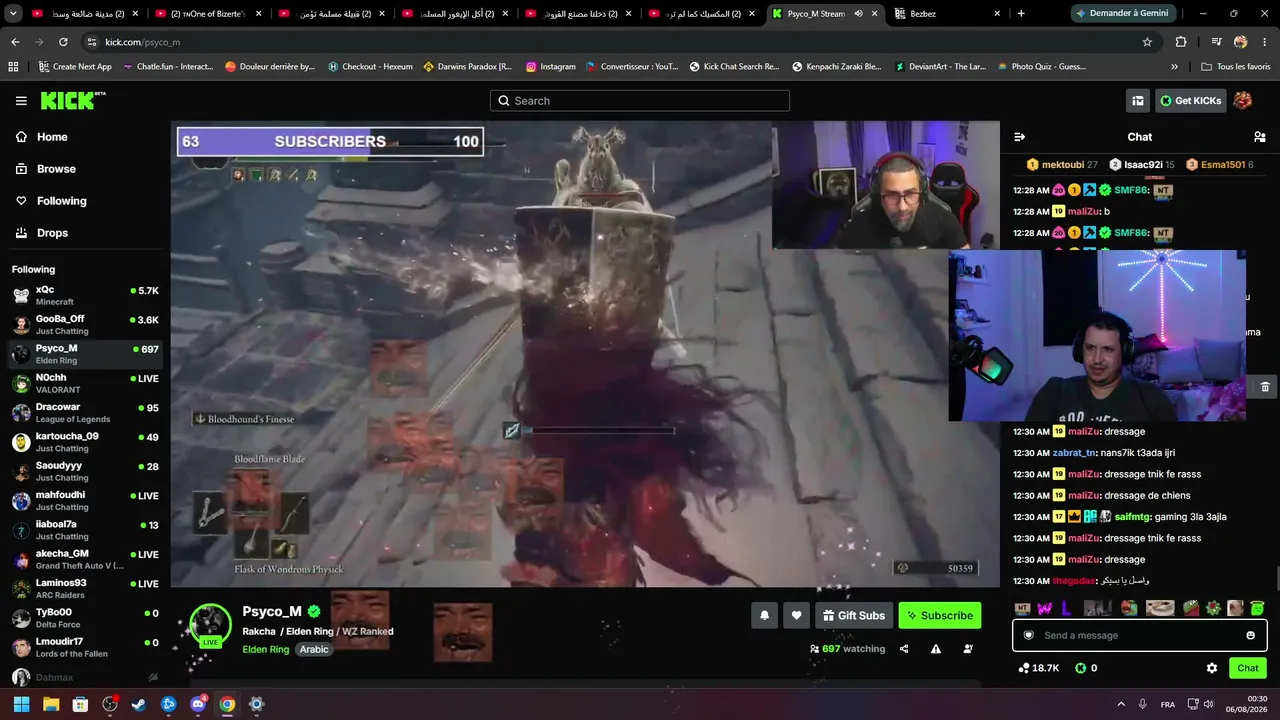
Task: Select N0chh channel in sidebar
Action: tap(85, 383)
